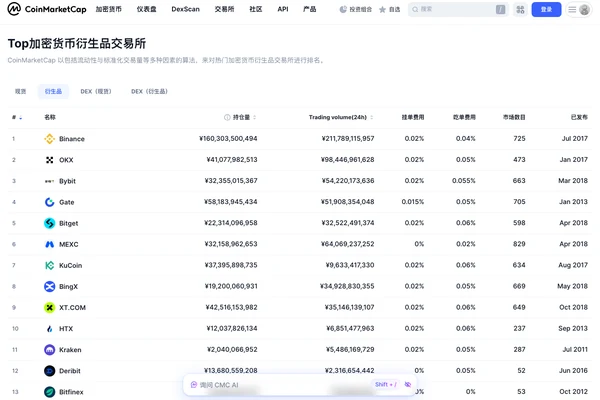The height and width of the screenshot is (400, 600).
Task: Open the grid apps icon beside login
Action: point(520,10)
